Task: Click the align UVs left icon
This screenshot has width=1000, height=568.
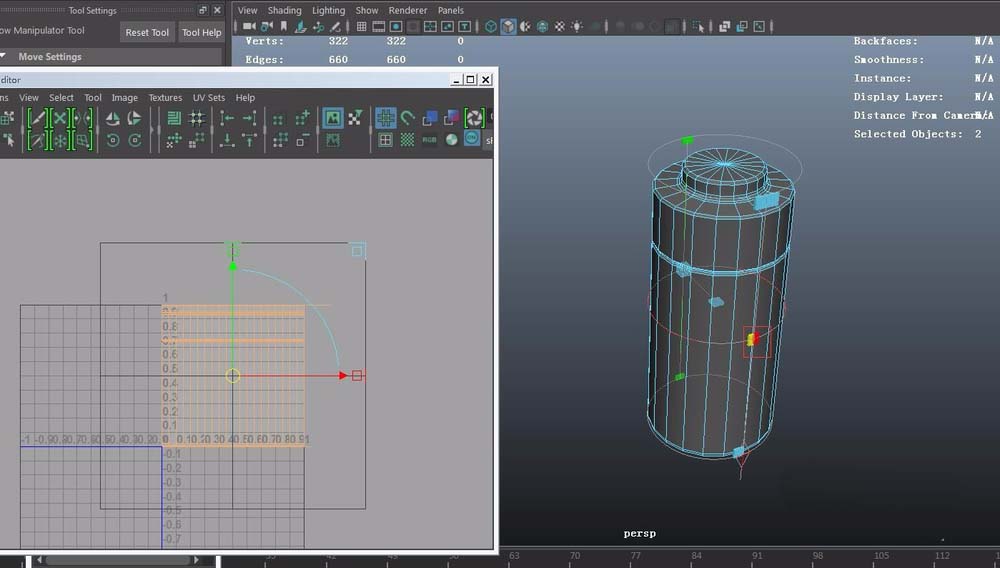Action: [x=228, y=118]
